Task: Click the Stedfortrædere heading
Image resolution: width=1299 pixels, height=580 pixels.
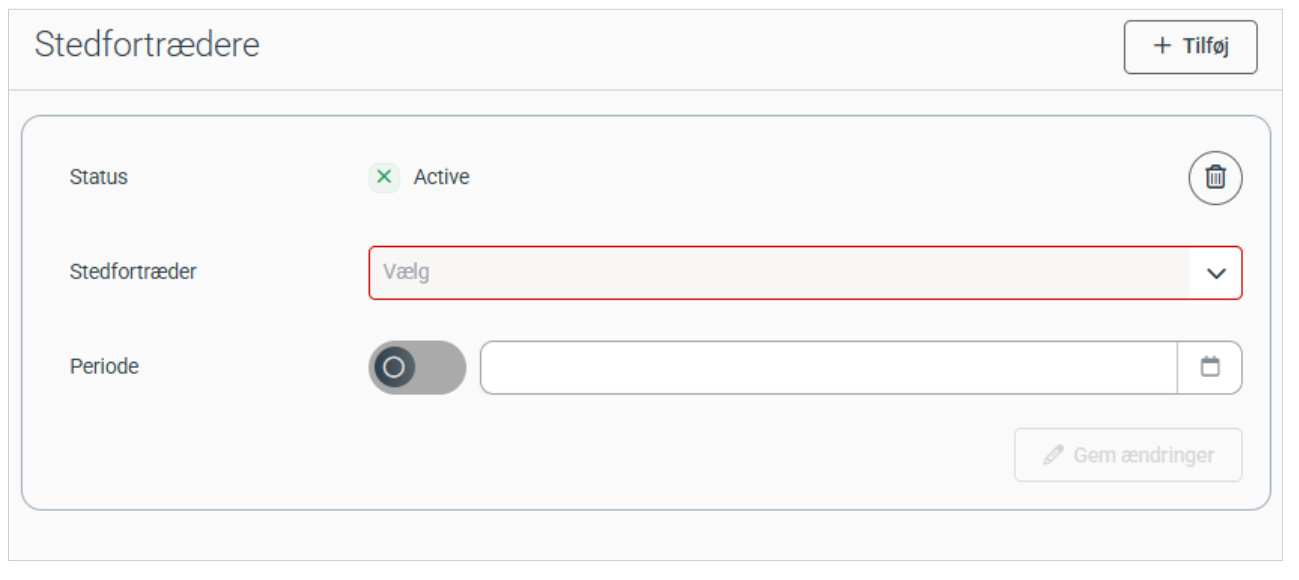Action: (x=147, y=45)
